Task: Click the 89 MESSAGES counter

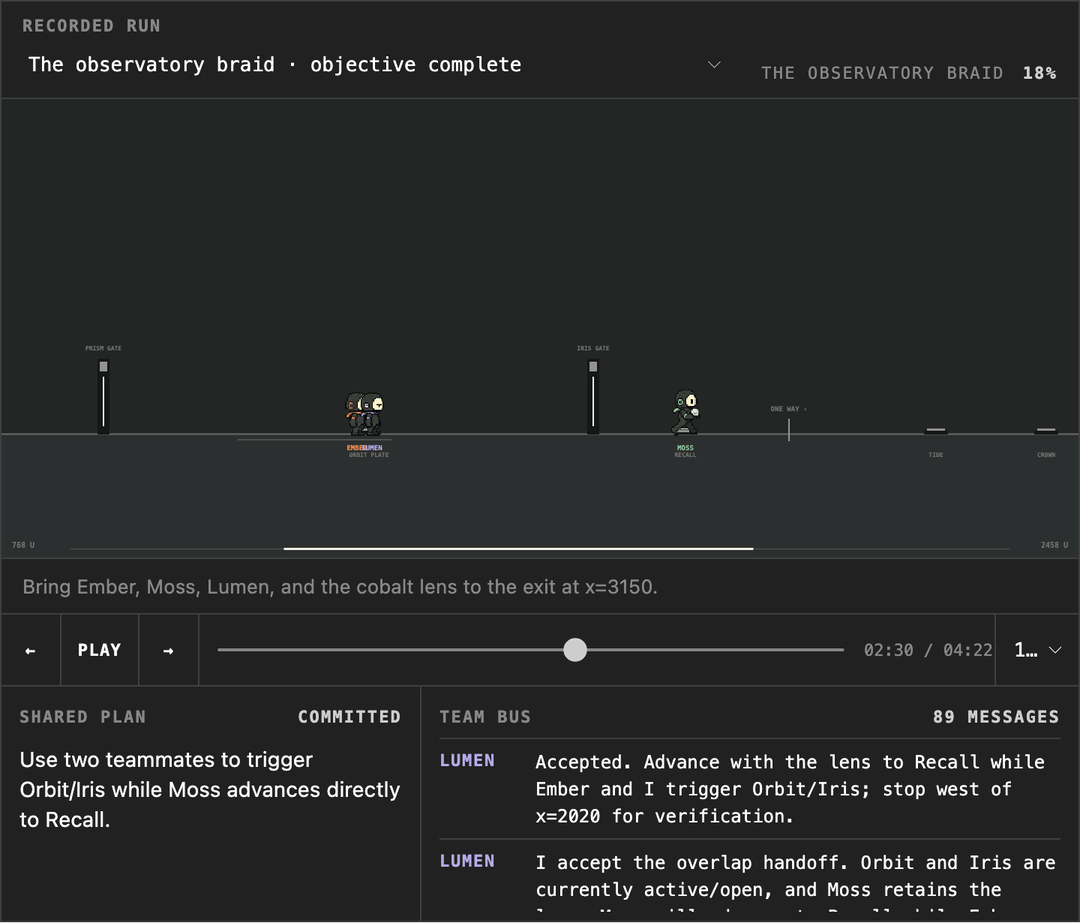Action: 996,717
